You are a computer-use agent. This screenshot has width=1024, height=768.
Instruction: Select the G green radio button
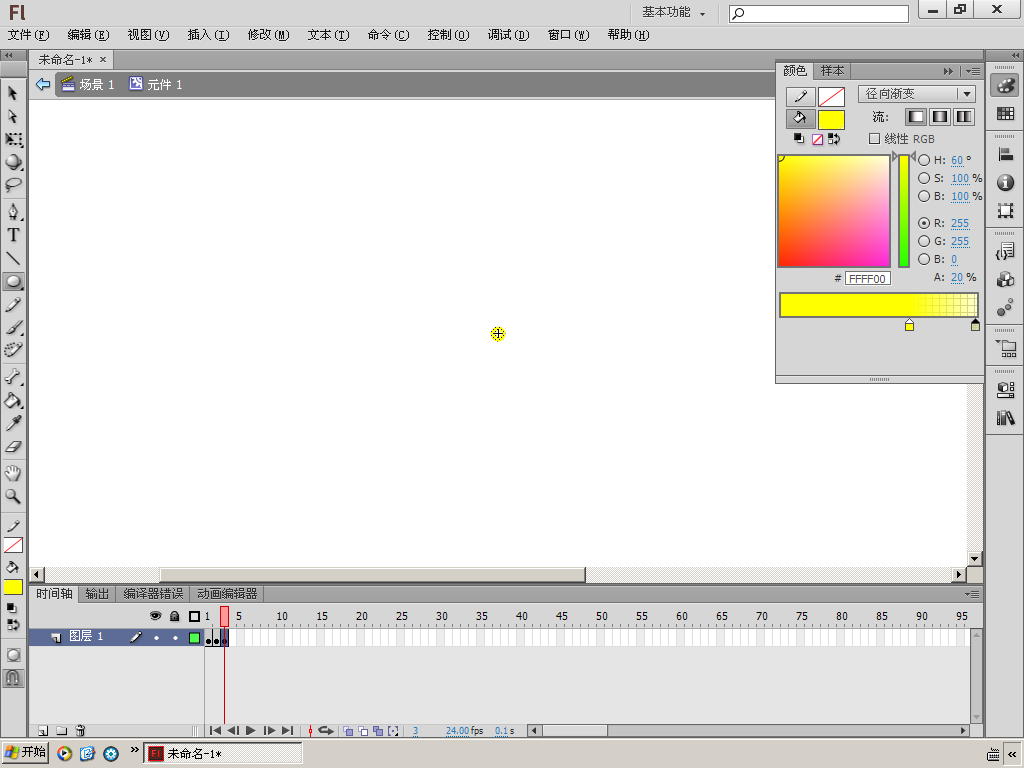coord(924,241)
